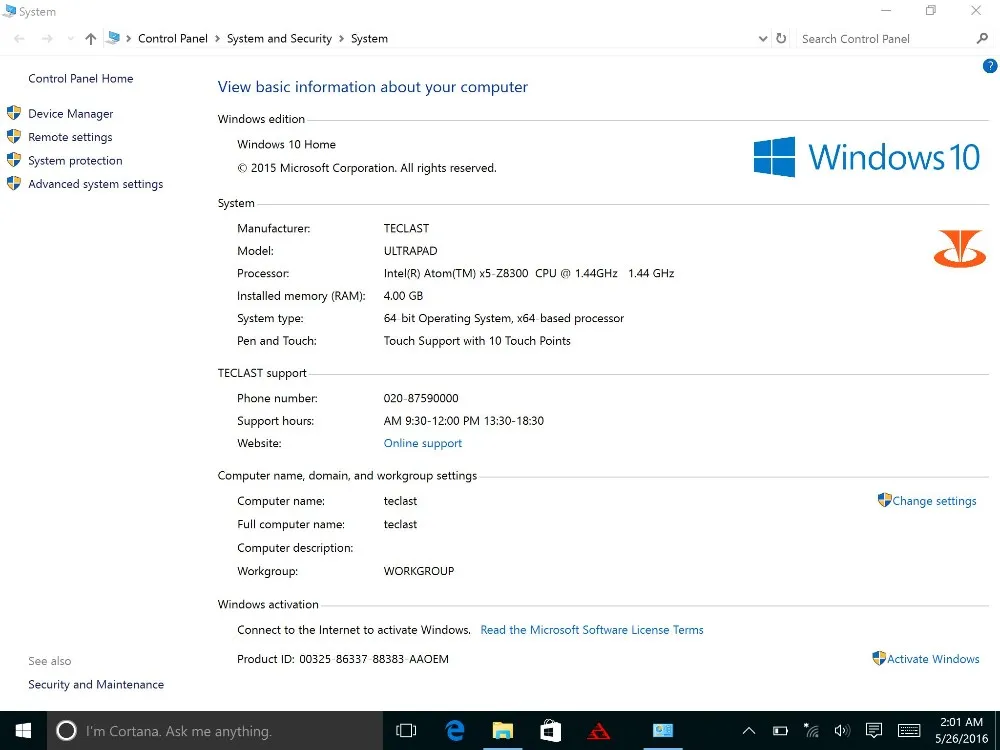Image resolution: width=1000 pixels, height=750 pixels.
Task: Click the Forward navigation arrow
Action: (x=47, y=39)
